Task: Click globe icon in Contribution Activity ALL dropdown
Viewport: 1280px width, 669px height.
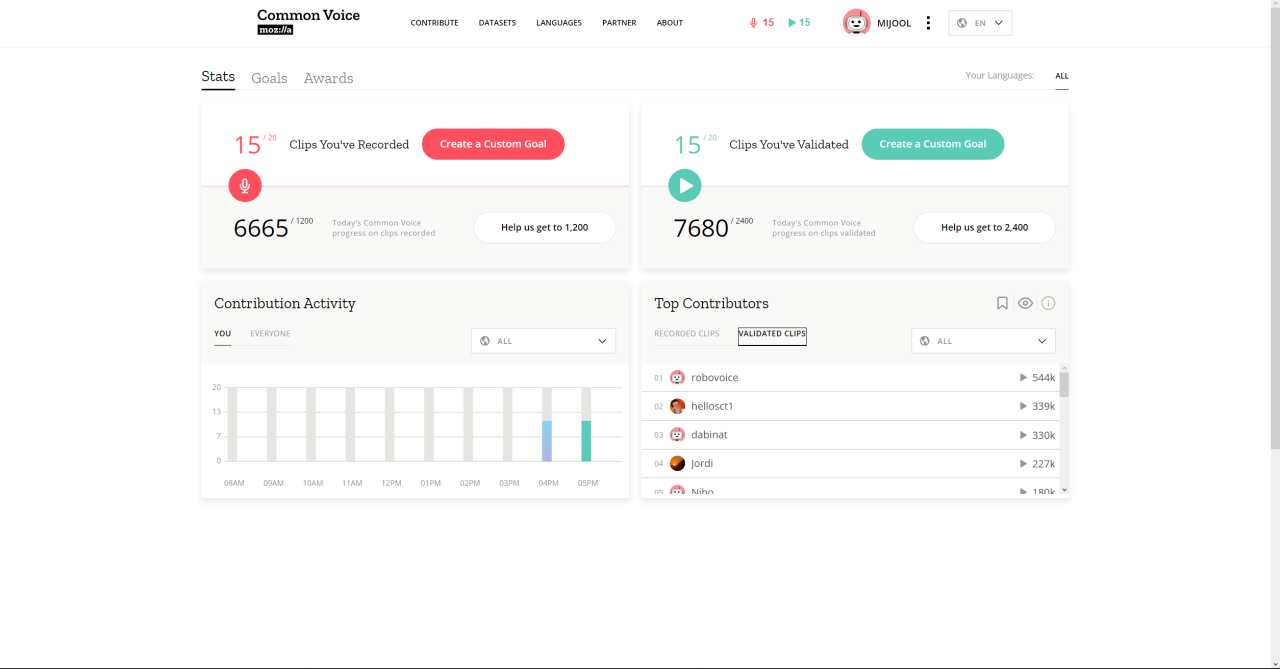Action: [x=485, y=341]
